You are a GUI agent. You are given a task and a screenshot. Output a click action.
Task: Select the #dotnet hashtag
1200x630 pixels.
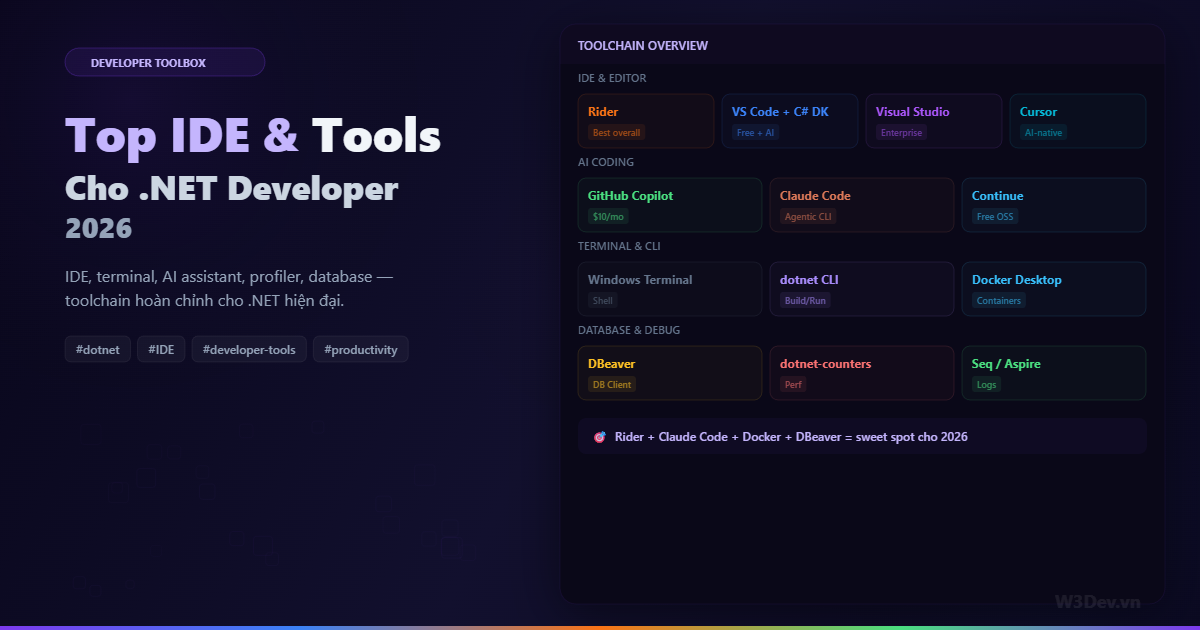(x=97, y=349)
